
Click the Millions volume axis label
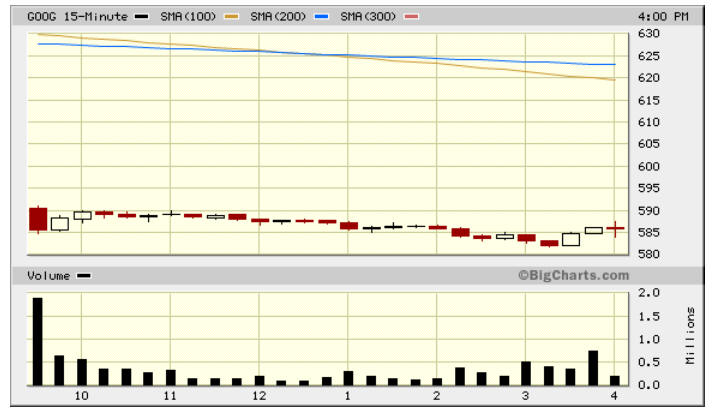pyautogui.click(x=690, y=336)
